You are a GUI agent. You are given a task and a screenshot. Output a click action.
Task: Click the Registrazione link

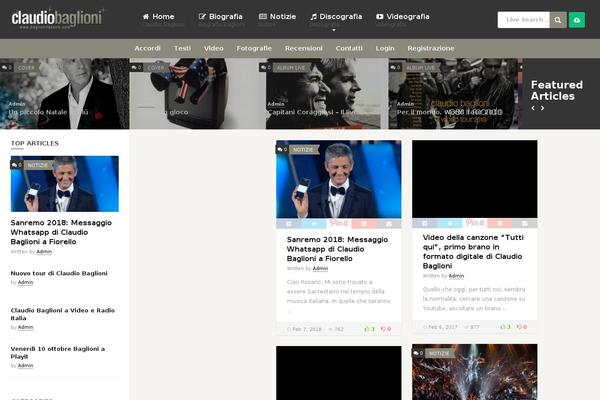click(431, 49)
